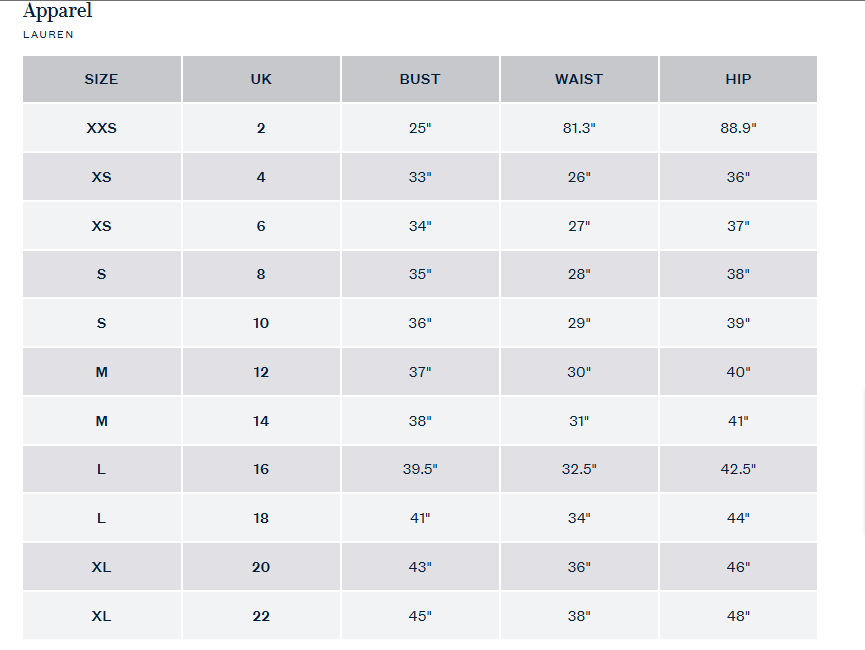Click the 81.3" waist value
Viewport: 865px width, 650px height.
pyautogui.click(x=579, y=128)
